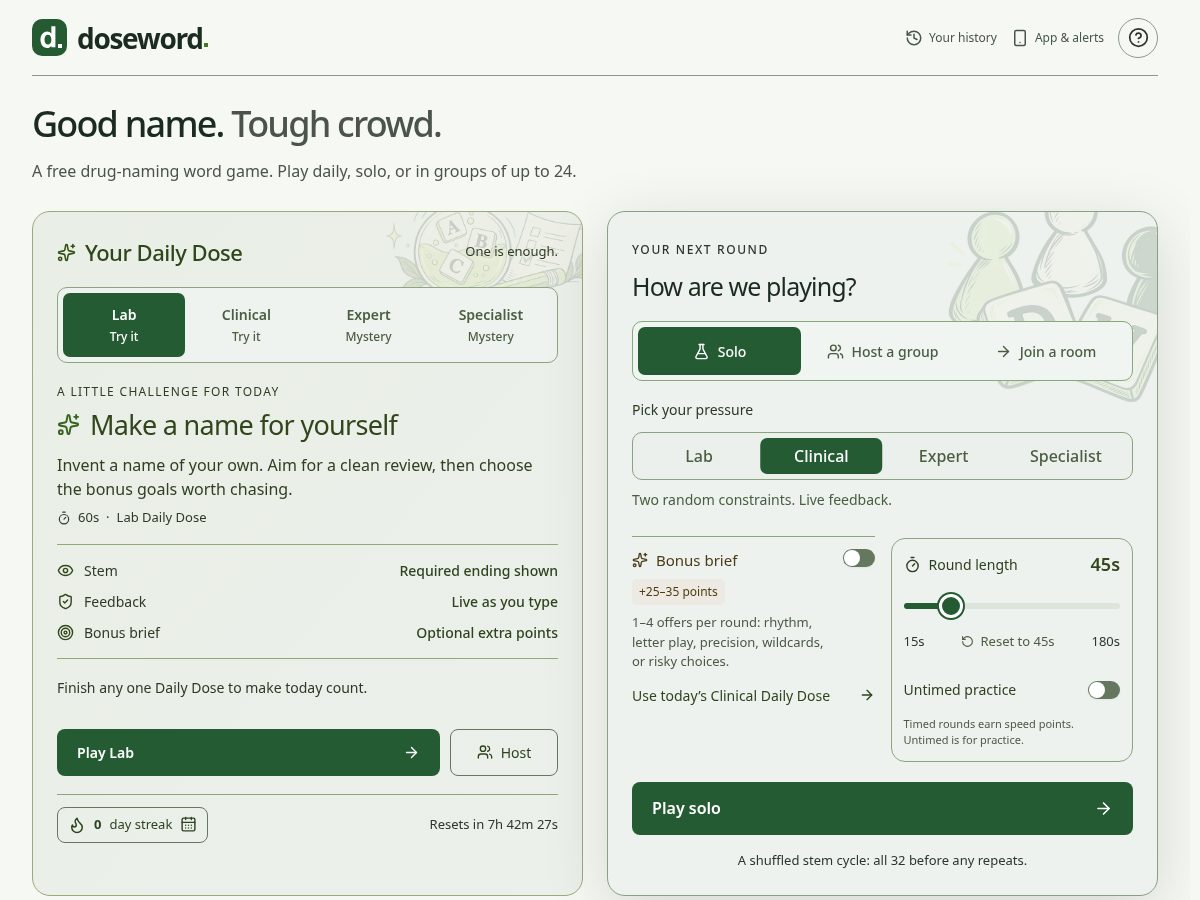Enable the Bonus brief toggle
1200x900 pixels.
(x=859, y=558)
